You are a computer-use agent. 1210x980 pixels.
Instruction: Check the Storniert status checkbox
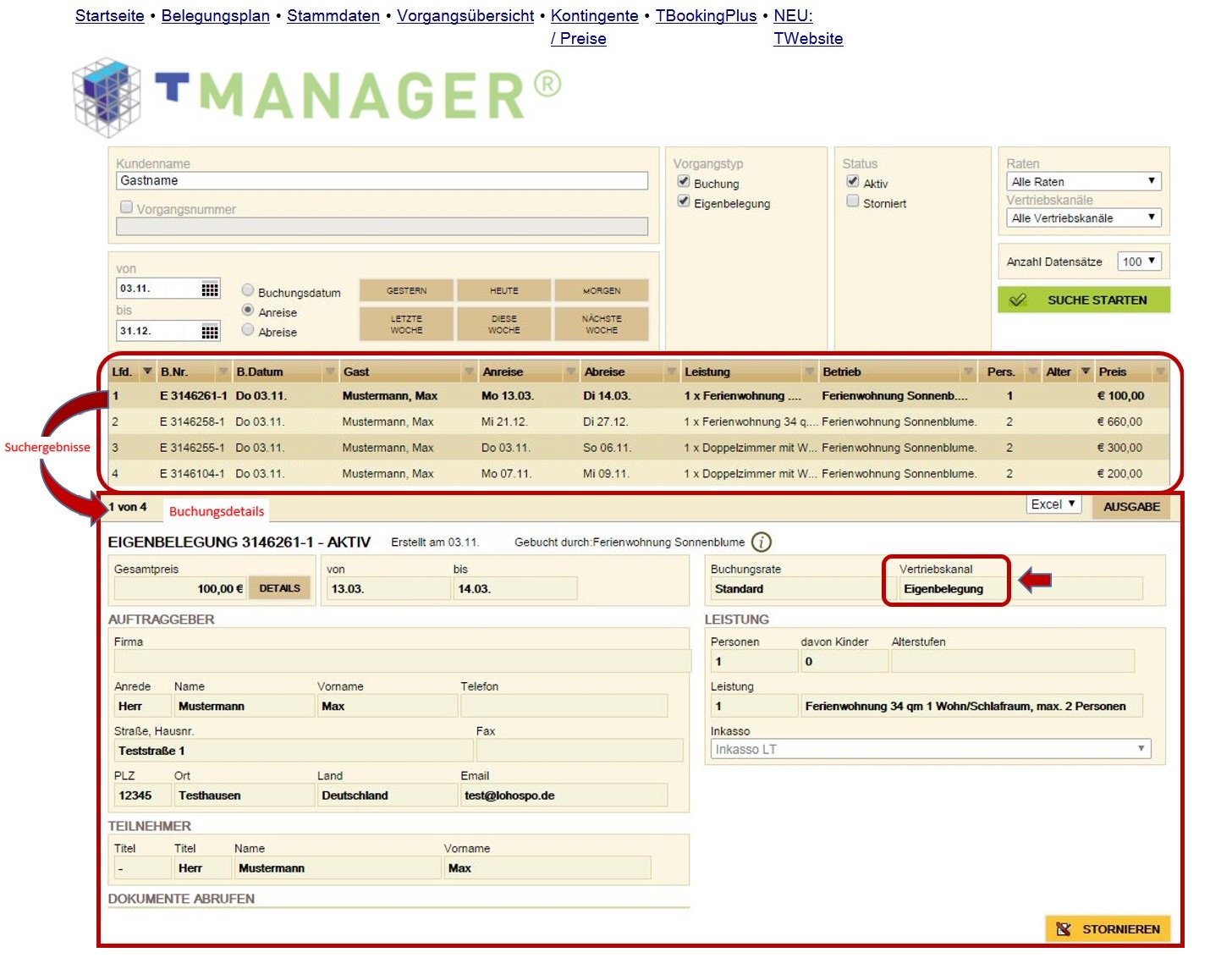[x=853, y=201]
